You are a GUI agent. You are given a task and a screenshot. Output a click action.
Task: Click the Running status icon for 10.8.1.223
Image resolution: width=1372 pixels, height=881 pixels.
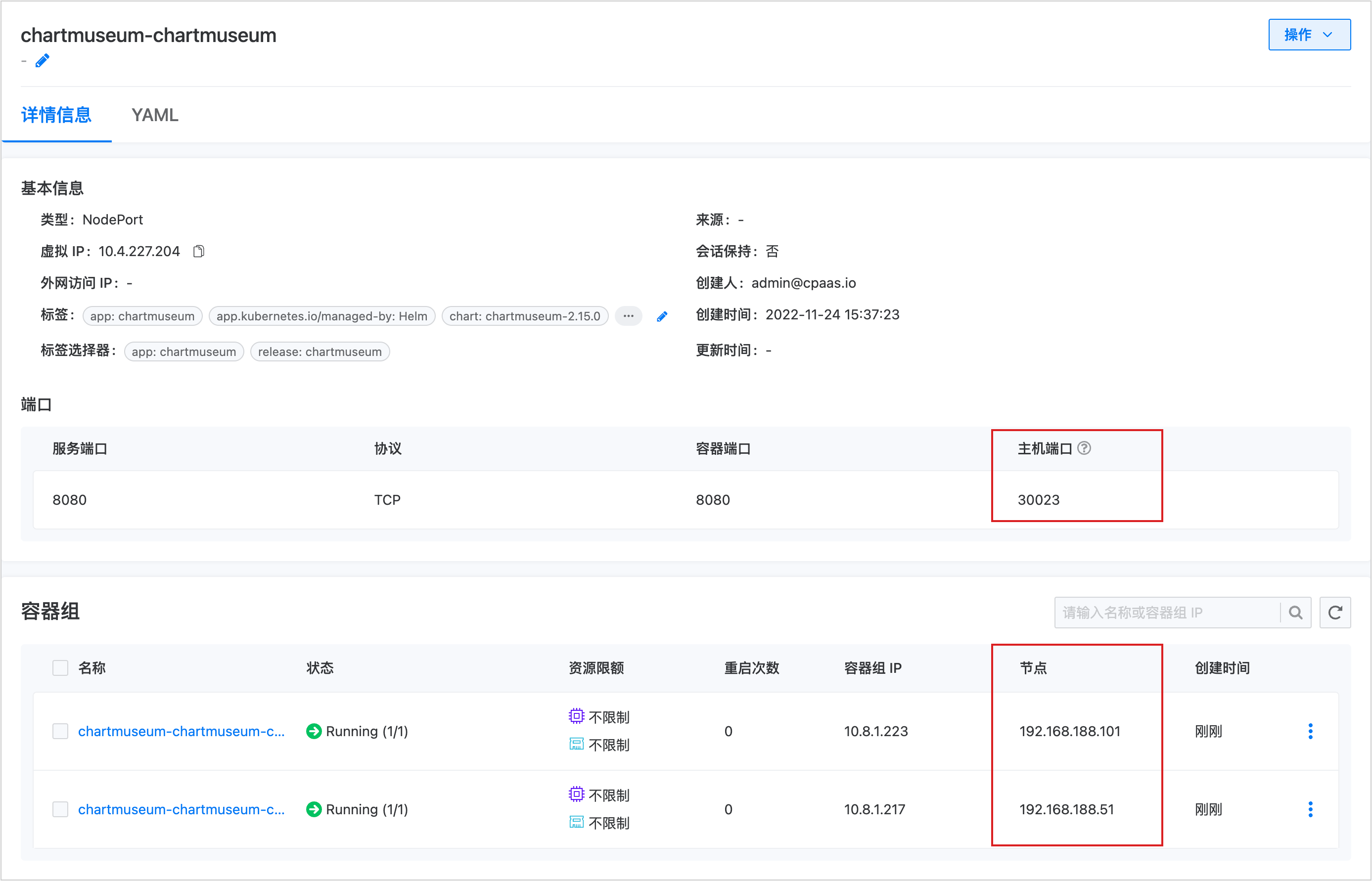(x=314, y=731)
